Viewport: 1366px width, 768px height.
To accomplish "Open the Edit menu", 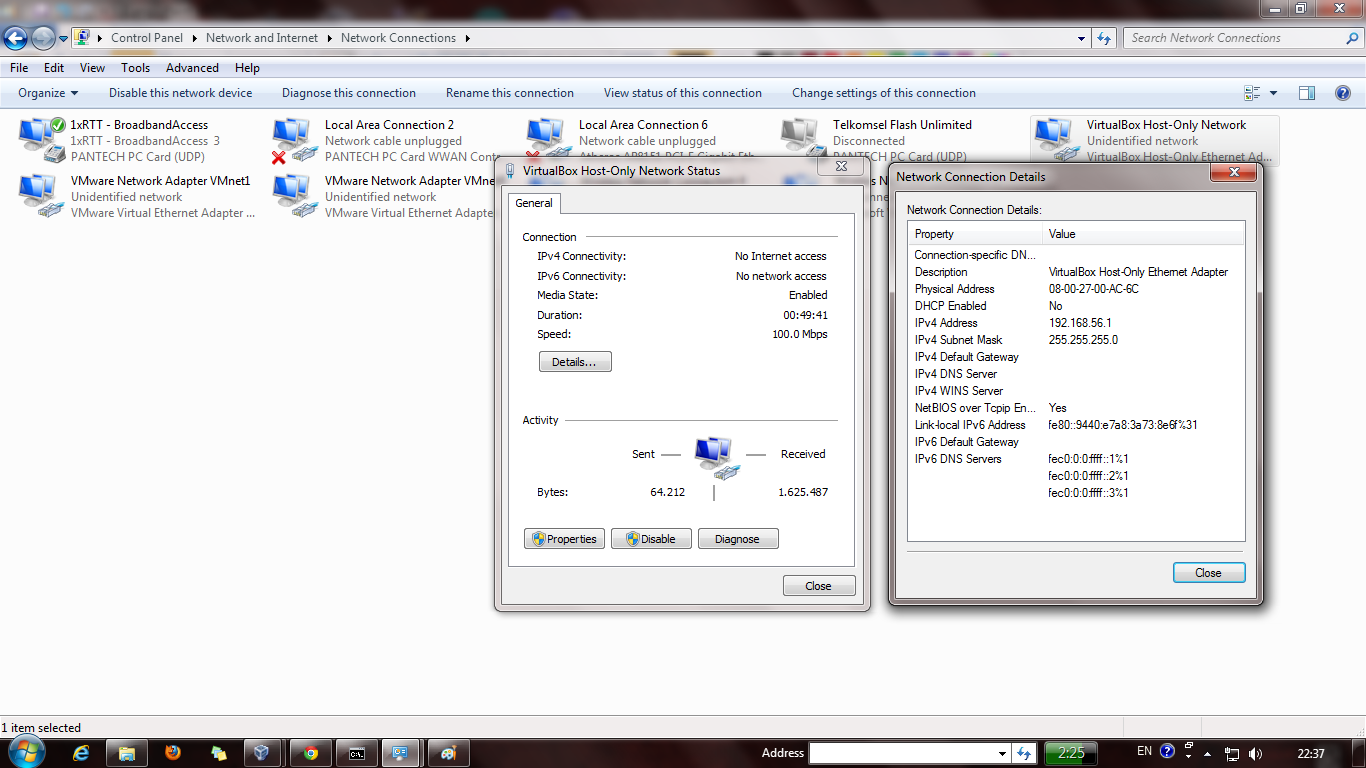I will pos(54,68).
